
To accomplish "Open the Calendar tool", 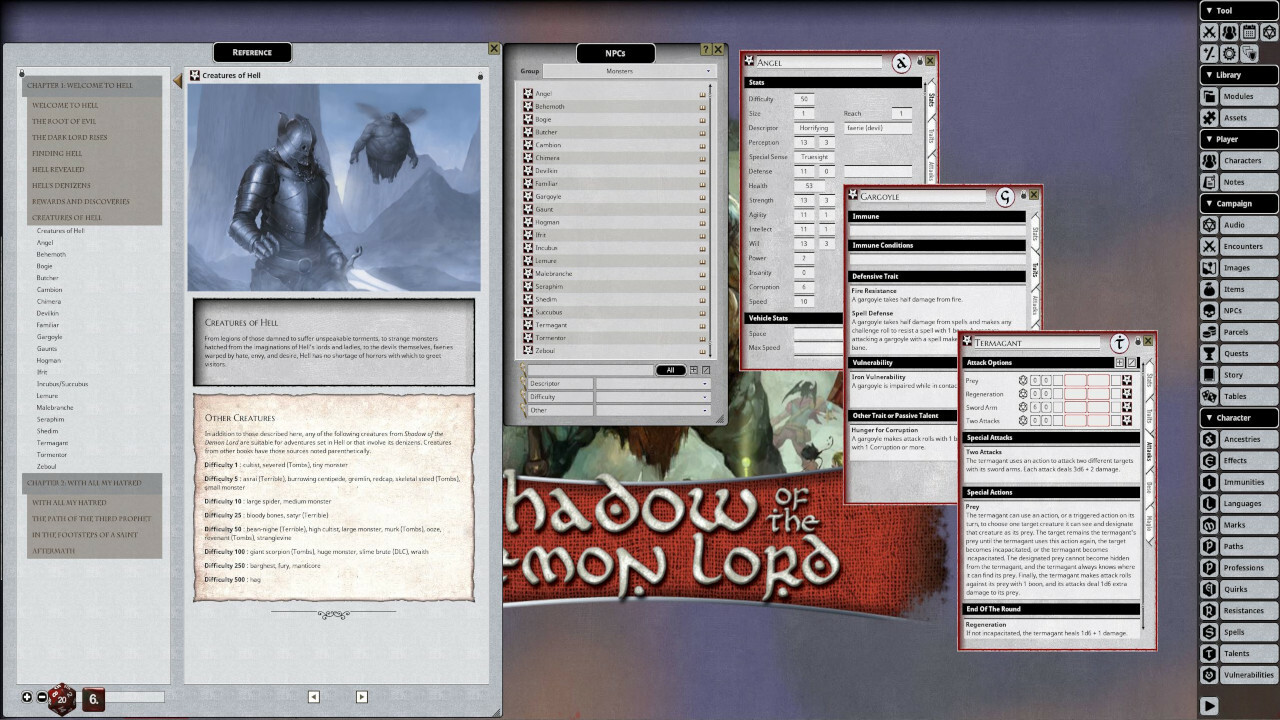I will (1249, 31).
